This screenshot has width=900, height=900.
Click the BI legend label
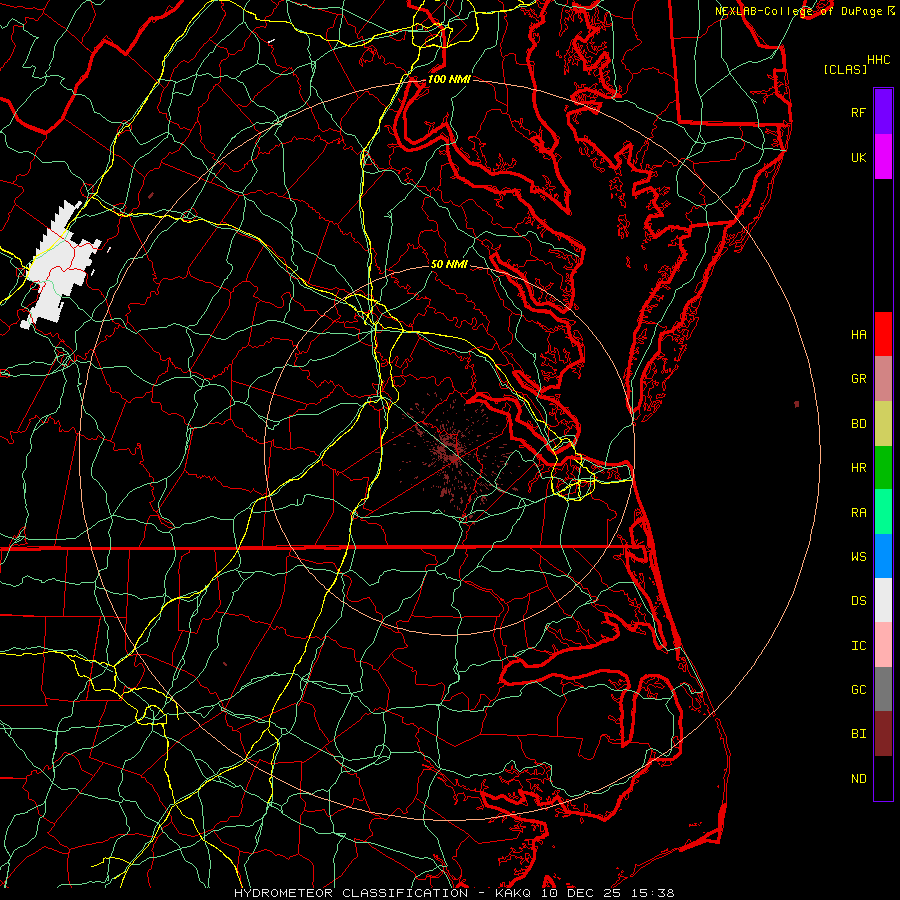point(858,734)
